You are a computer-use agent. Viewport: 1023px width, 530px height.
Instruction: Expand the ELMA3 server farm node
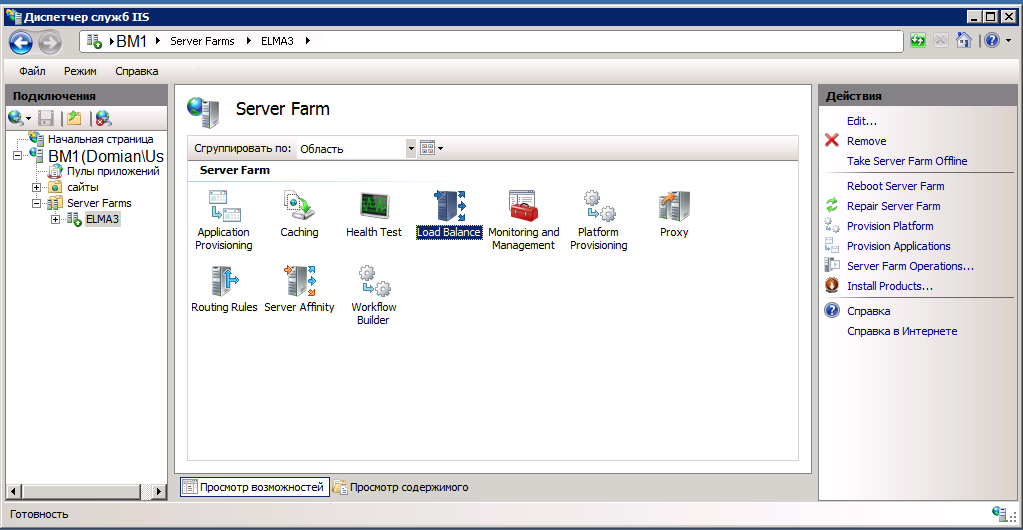56,219
